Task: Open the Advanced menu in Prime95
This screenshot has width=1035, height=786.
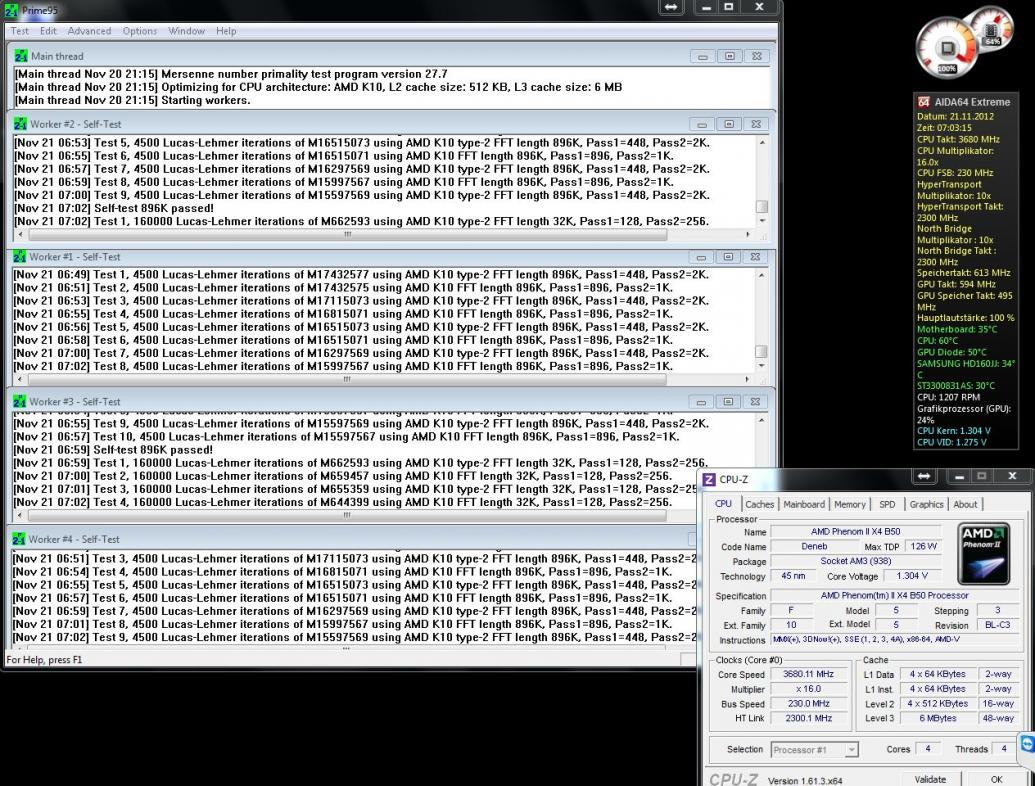Action: click(89, 31)
